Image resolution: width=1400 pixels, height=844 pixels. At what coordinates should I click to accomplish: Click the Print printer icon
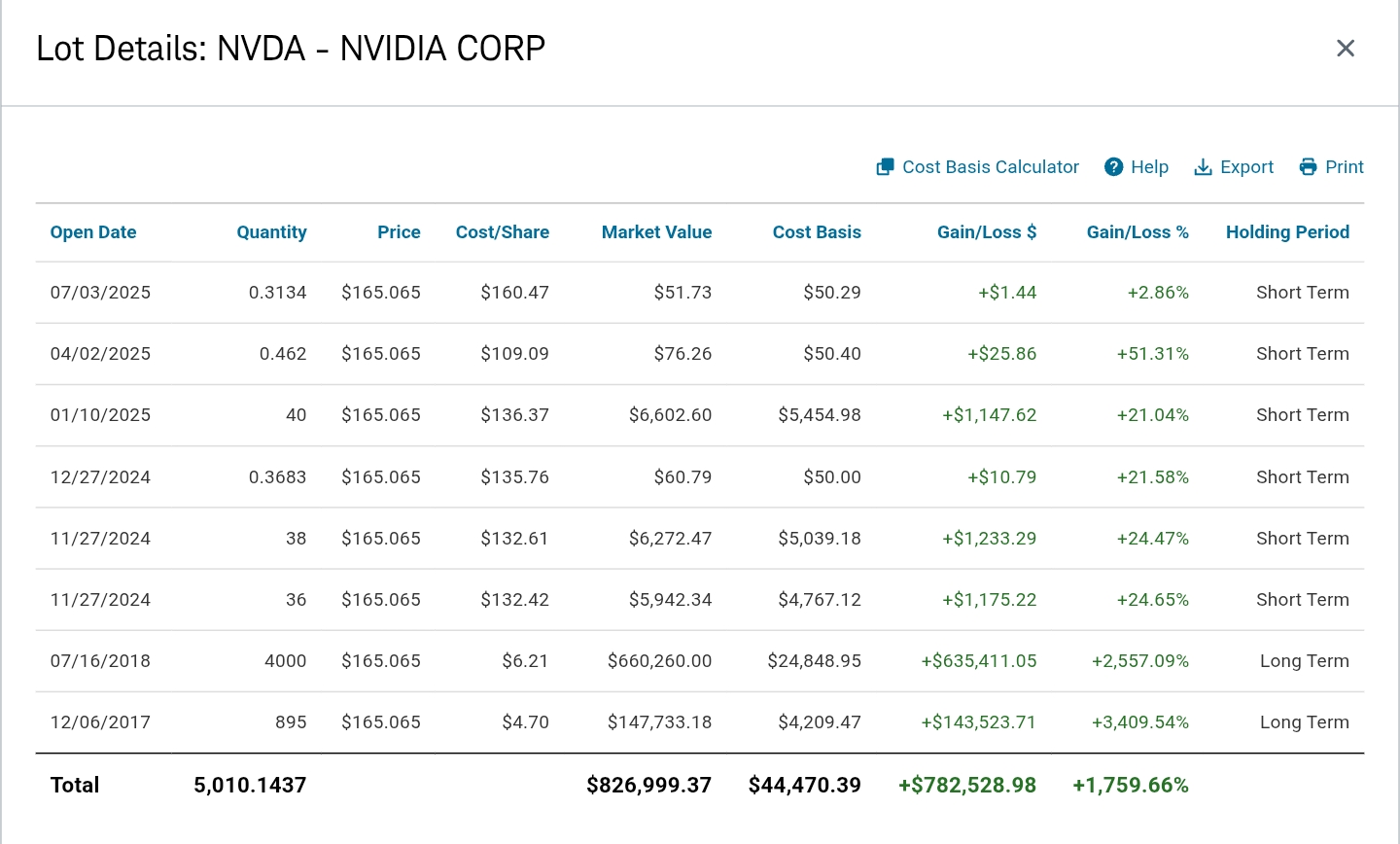(x=1309, y=167)
